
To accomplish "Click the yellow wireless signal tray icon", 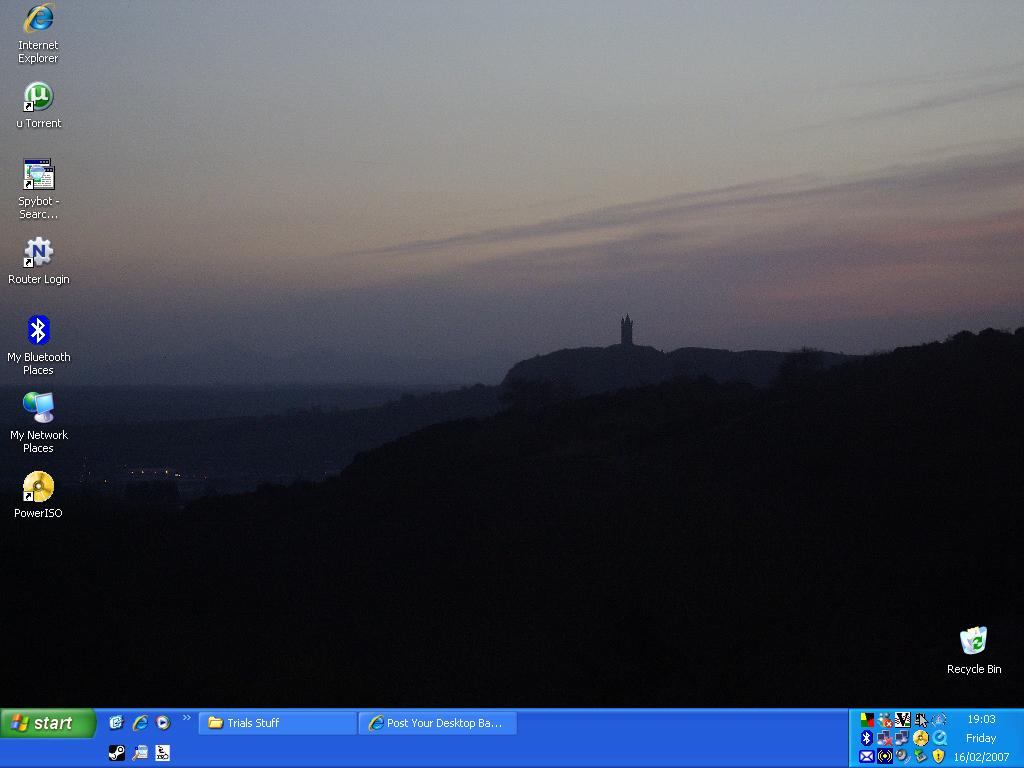I will point(885,756).
